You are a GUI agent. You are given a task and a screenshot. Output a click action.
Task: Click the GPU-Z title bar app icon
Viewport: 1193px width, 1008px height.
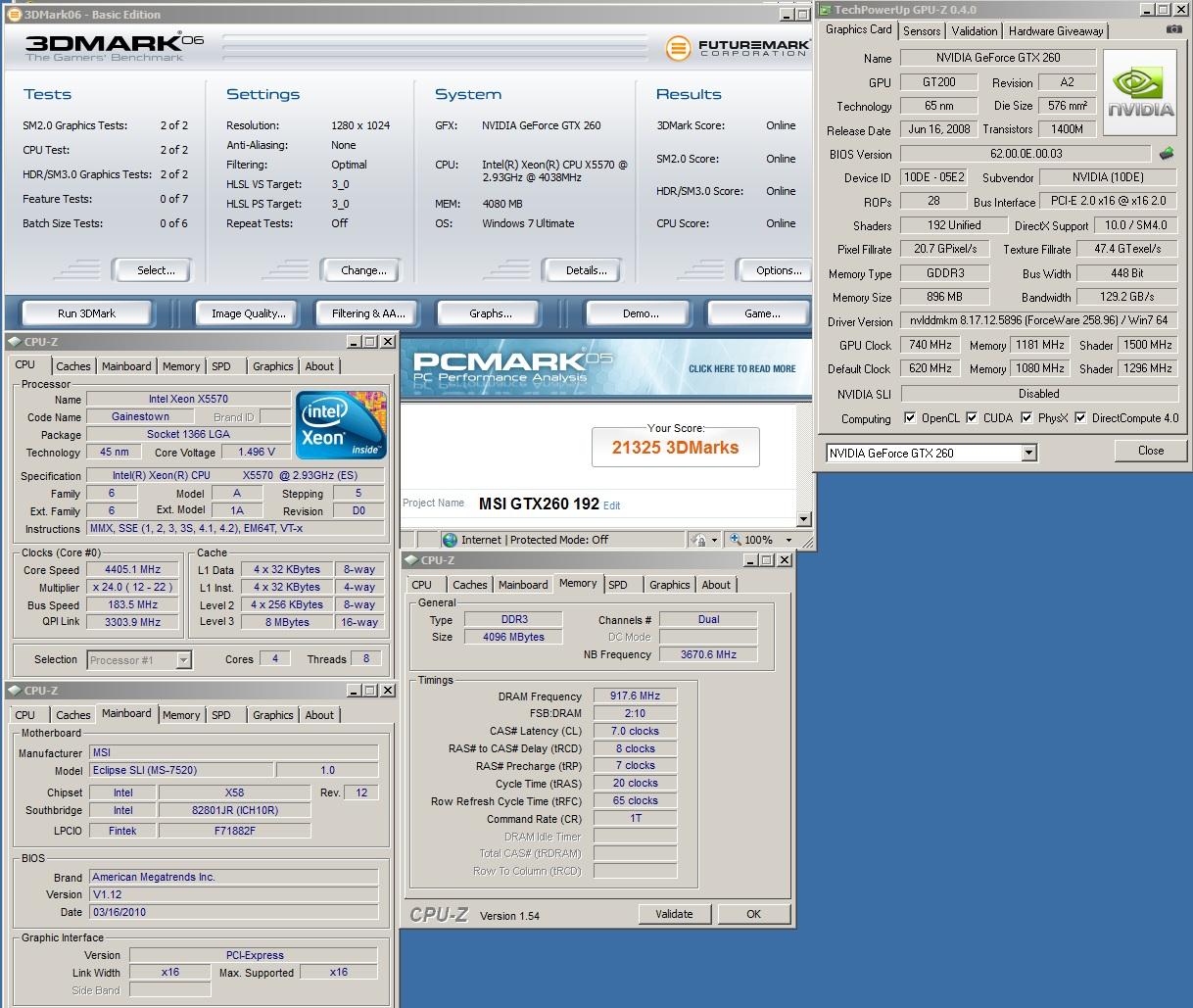pyautogui.click(x=826, y=9)
